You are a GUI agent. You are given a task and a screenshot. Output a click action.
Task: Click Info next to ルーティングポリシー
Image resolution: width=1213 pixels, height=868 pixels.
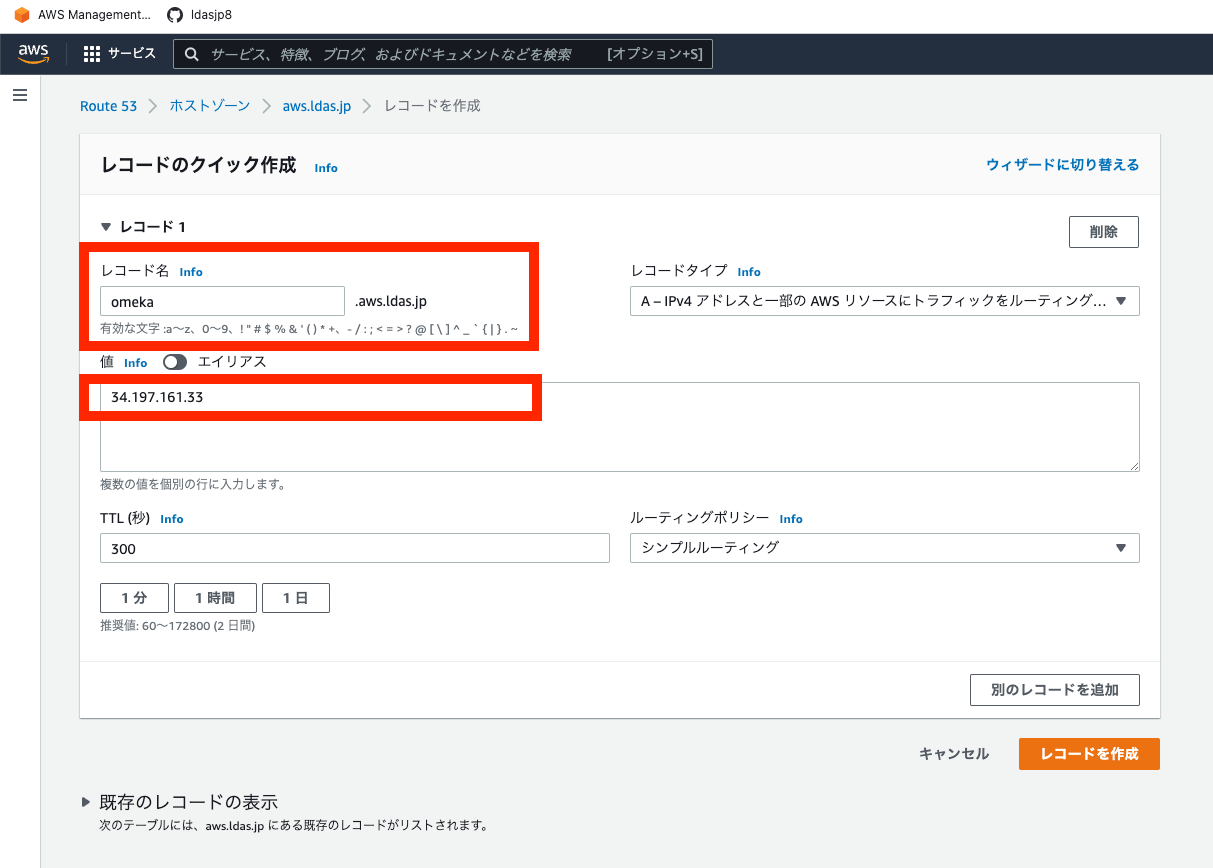791,519
